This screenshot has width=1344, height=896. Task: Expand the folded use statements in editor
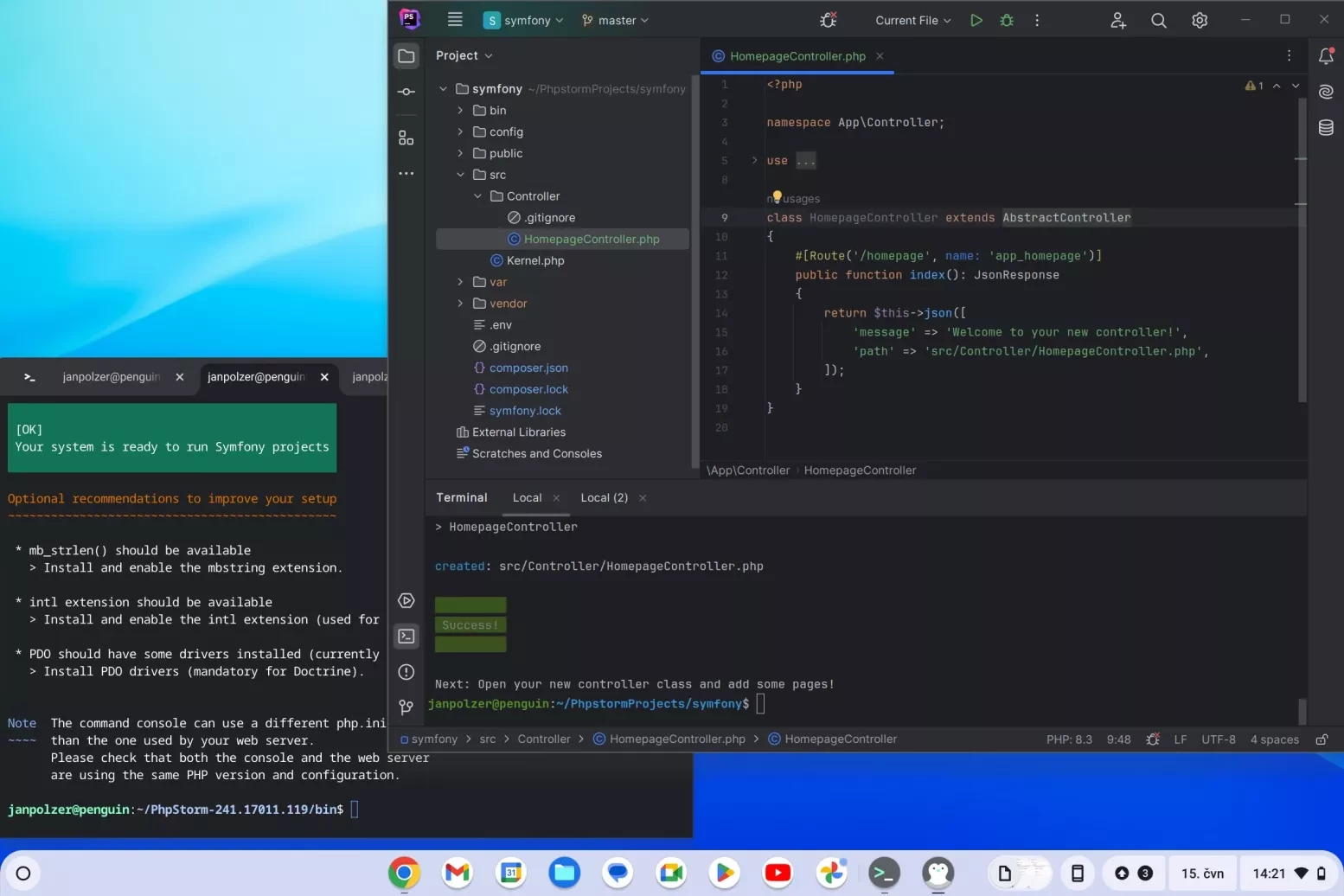point(754,160)
